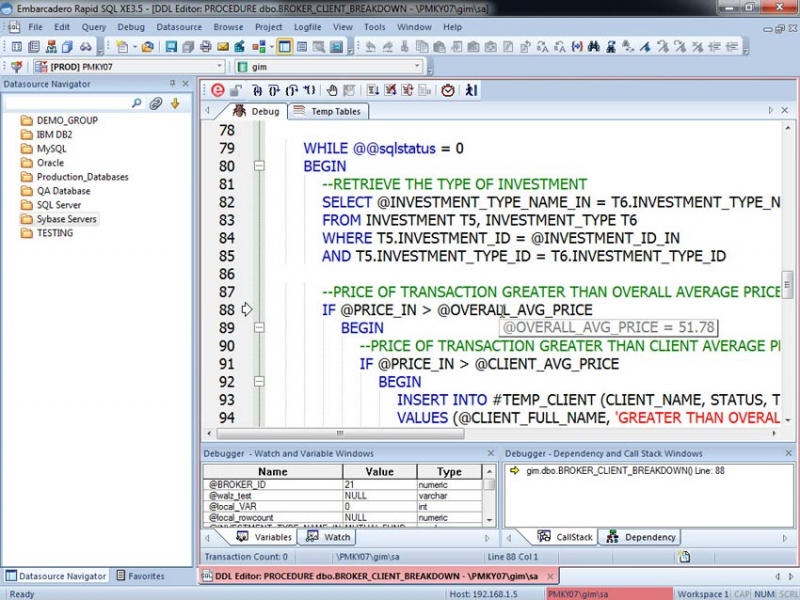
Task: Restart the debugger with the run icon
Action: click(471, 90)
